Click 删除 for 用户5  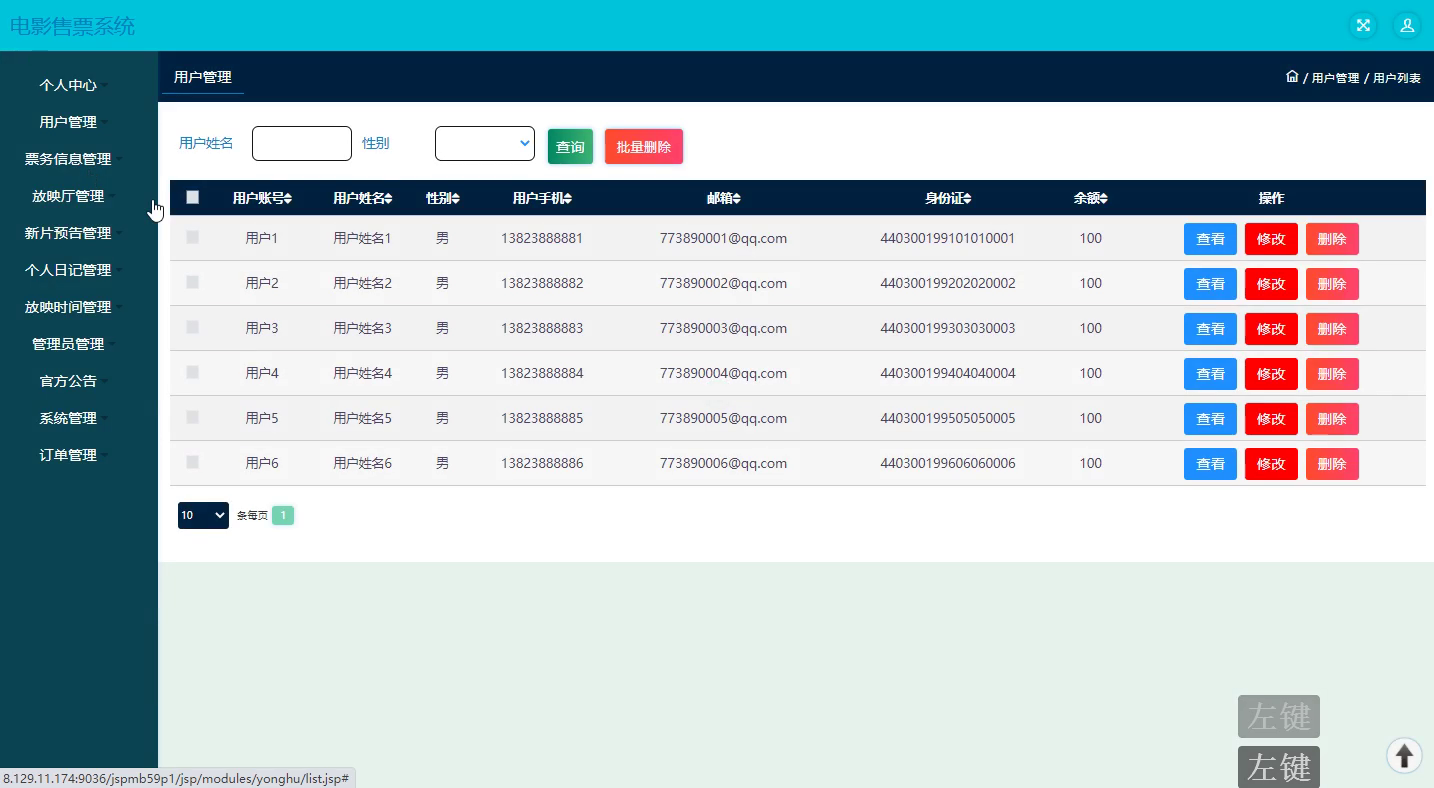click(x=1332, y=419)
